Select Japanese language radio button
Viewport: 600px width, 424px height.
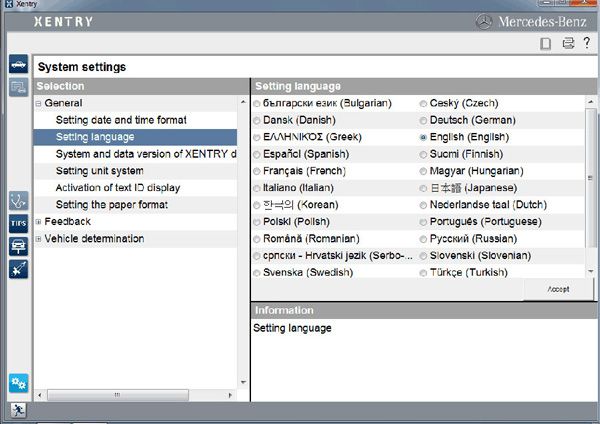tap(423, 188)
